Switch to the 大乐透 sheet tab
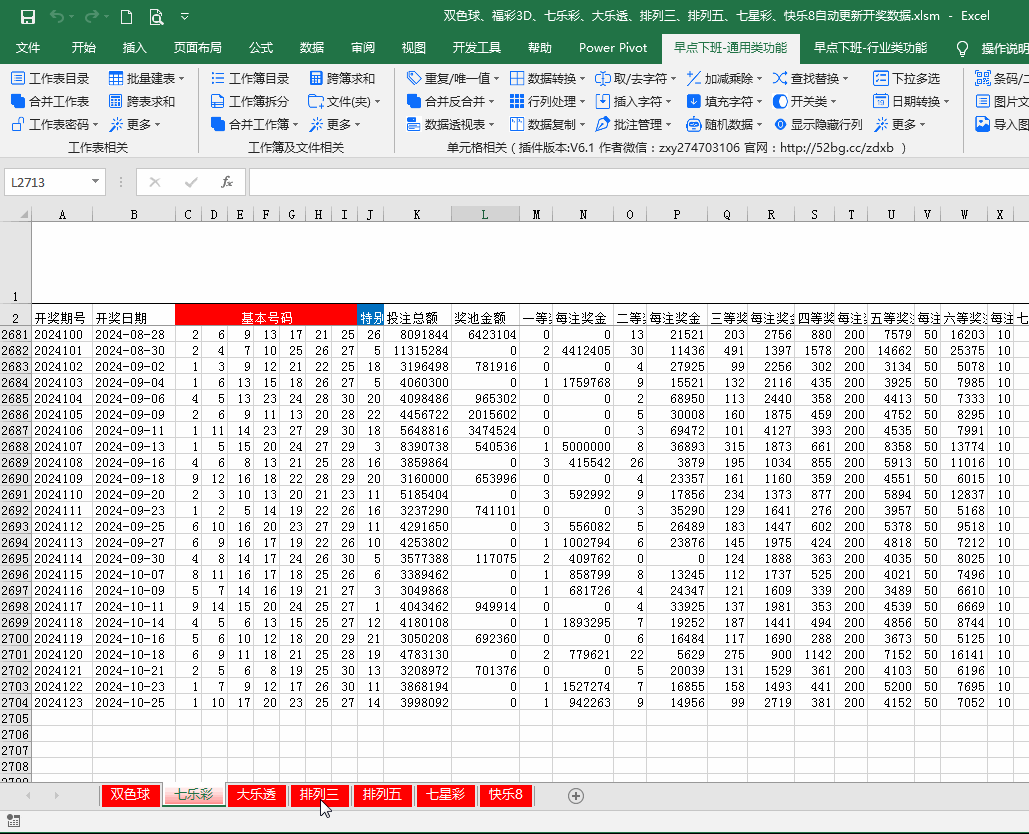 pos(257,795)
